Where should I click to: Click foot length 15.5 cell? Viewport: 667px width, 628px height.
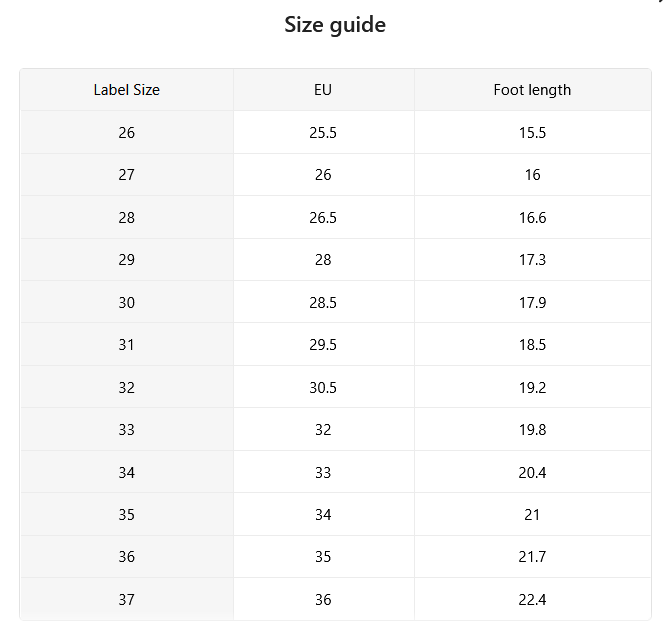coord(533,132)
